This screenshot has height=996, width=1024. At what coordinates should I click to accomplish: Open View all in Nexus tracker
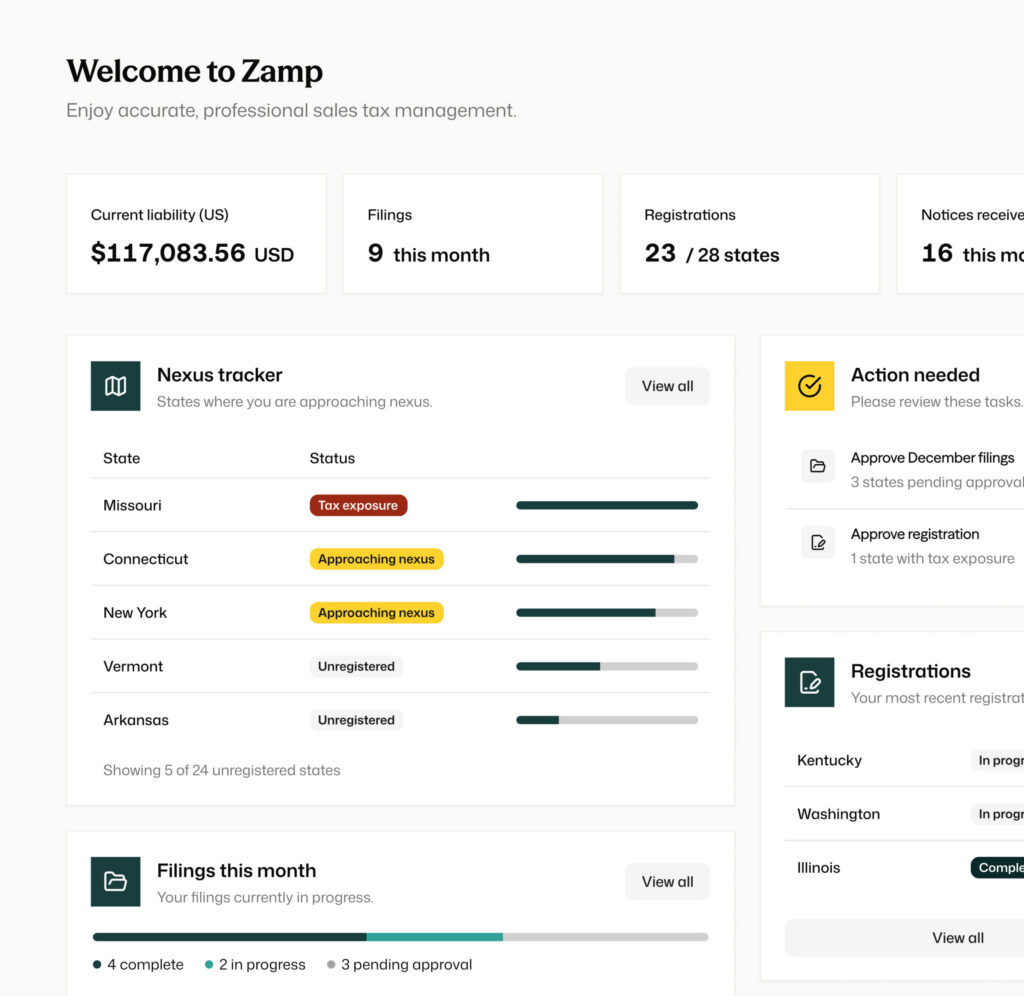[667, 386]
